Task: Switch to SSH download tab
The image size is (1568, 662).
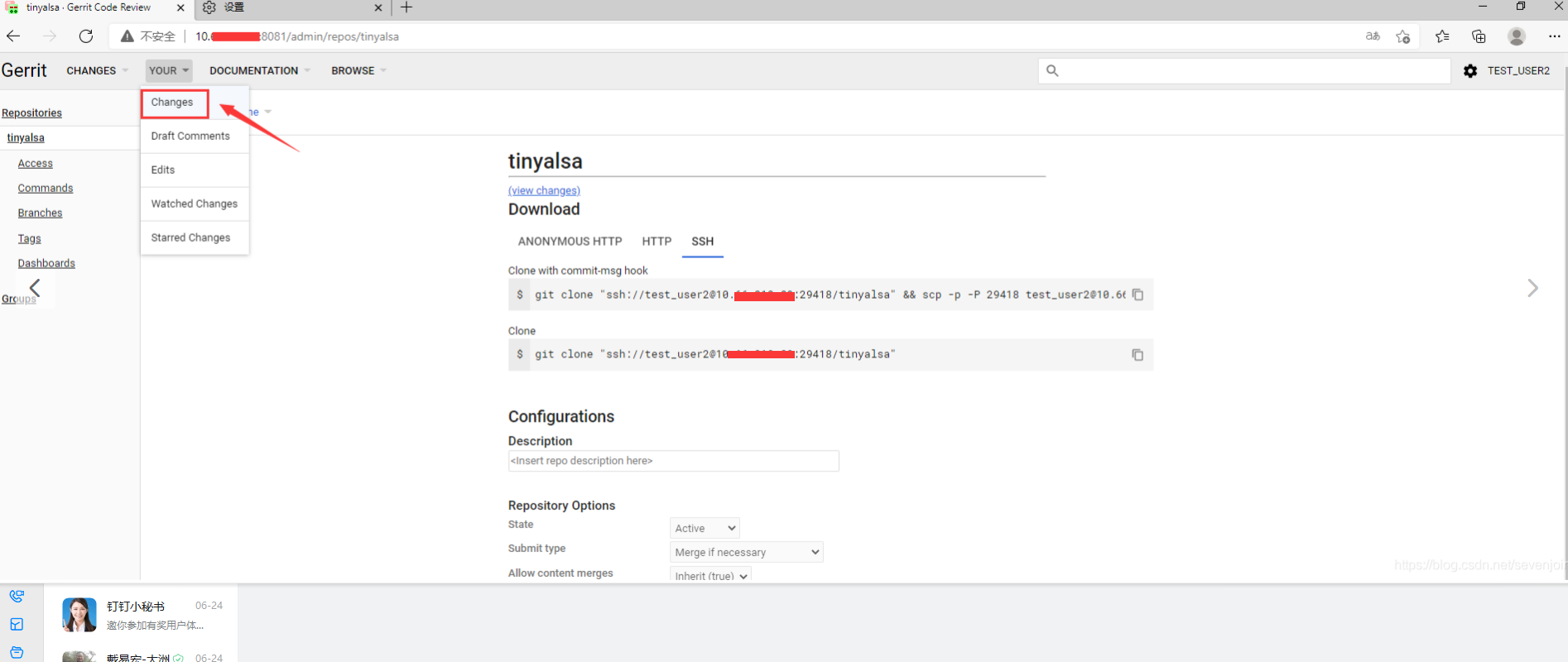Action: 703,242
